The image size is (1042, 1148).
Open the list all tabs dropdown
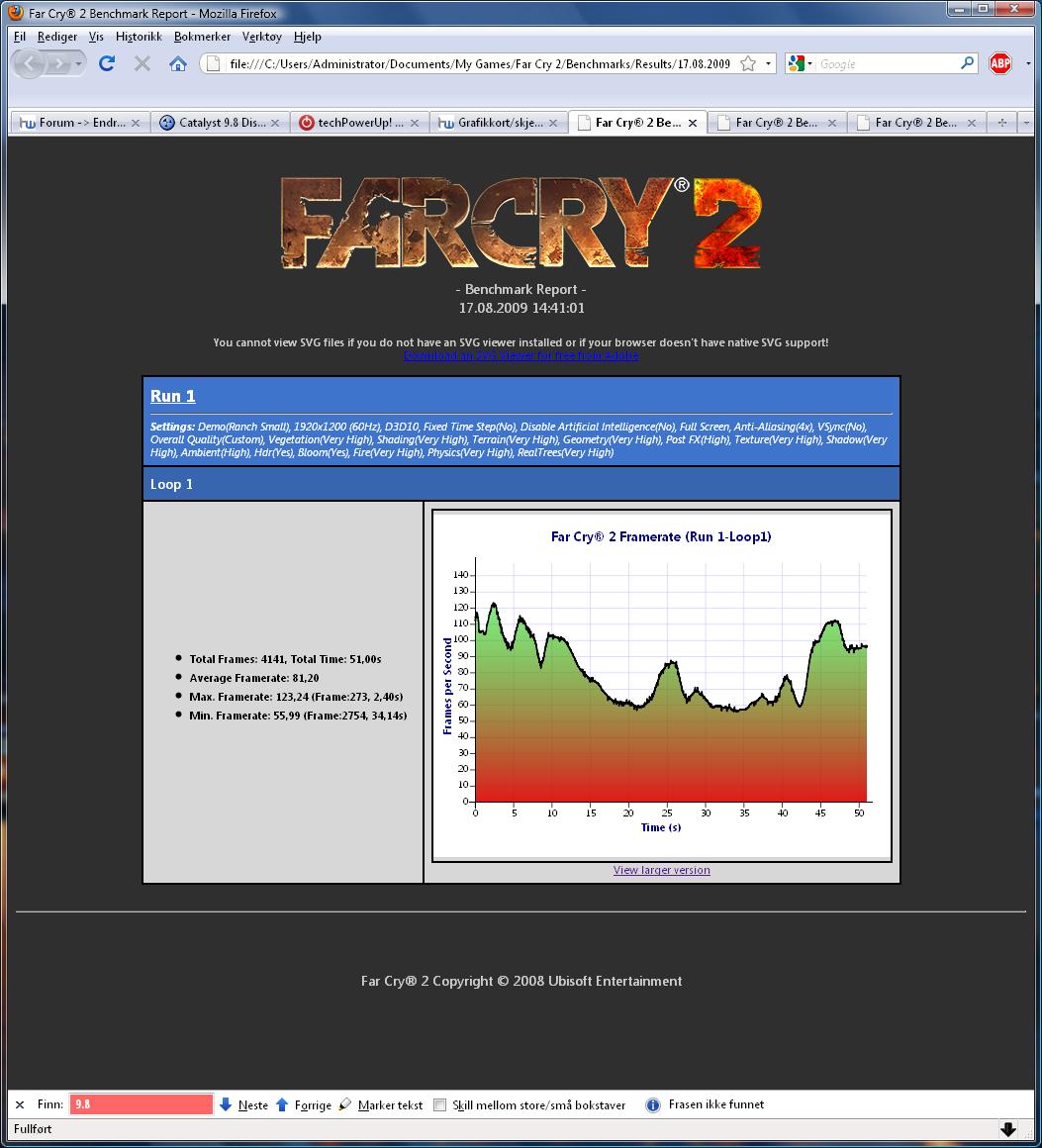point(1026,123)
